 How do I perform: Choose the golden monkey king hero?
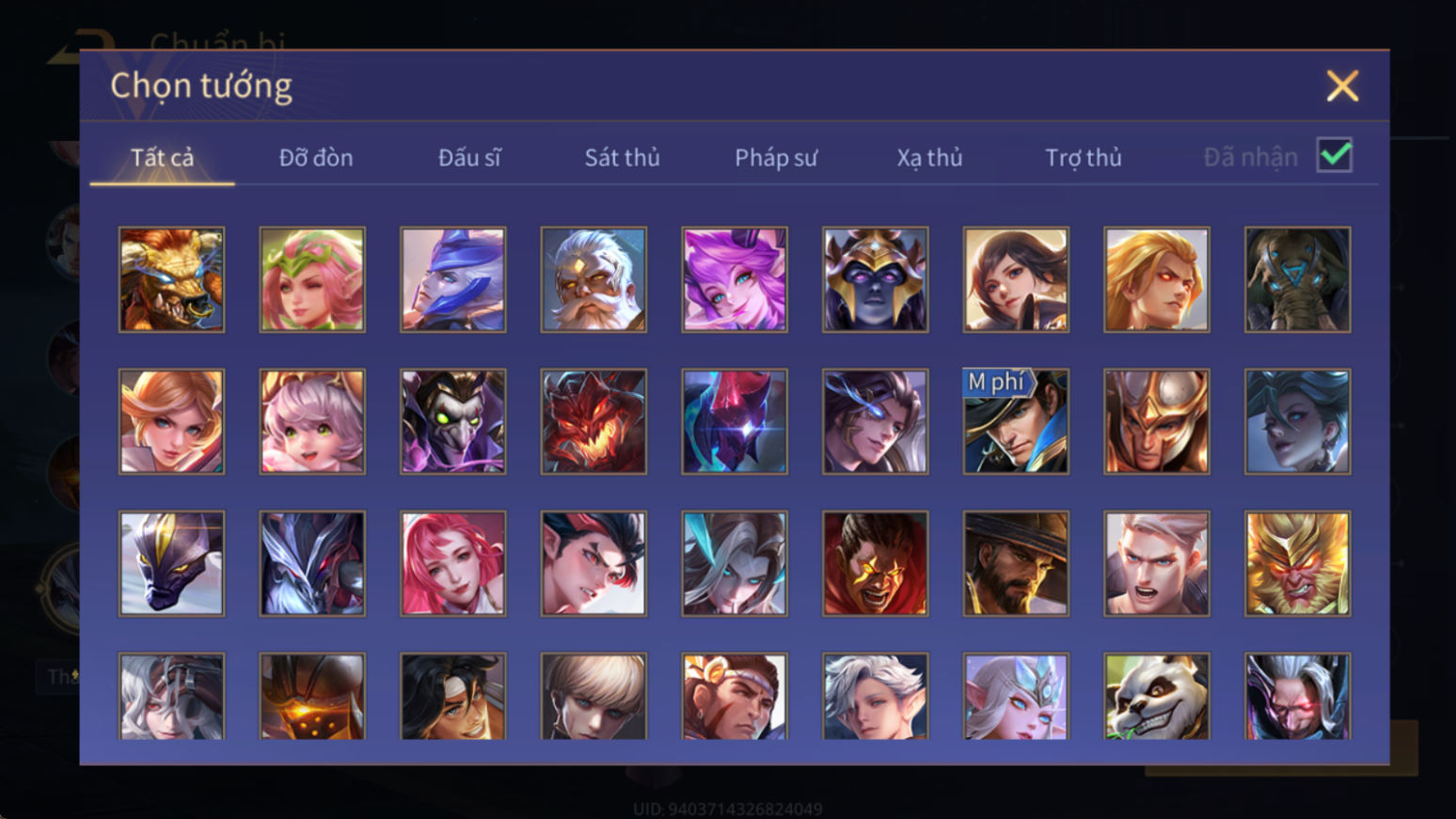click(1298, 563)
